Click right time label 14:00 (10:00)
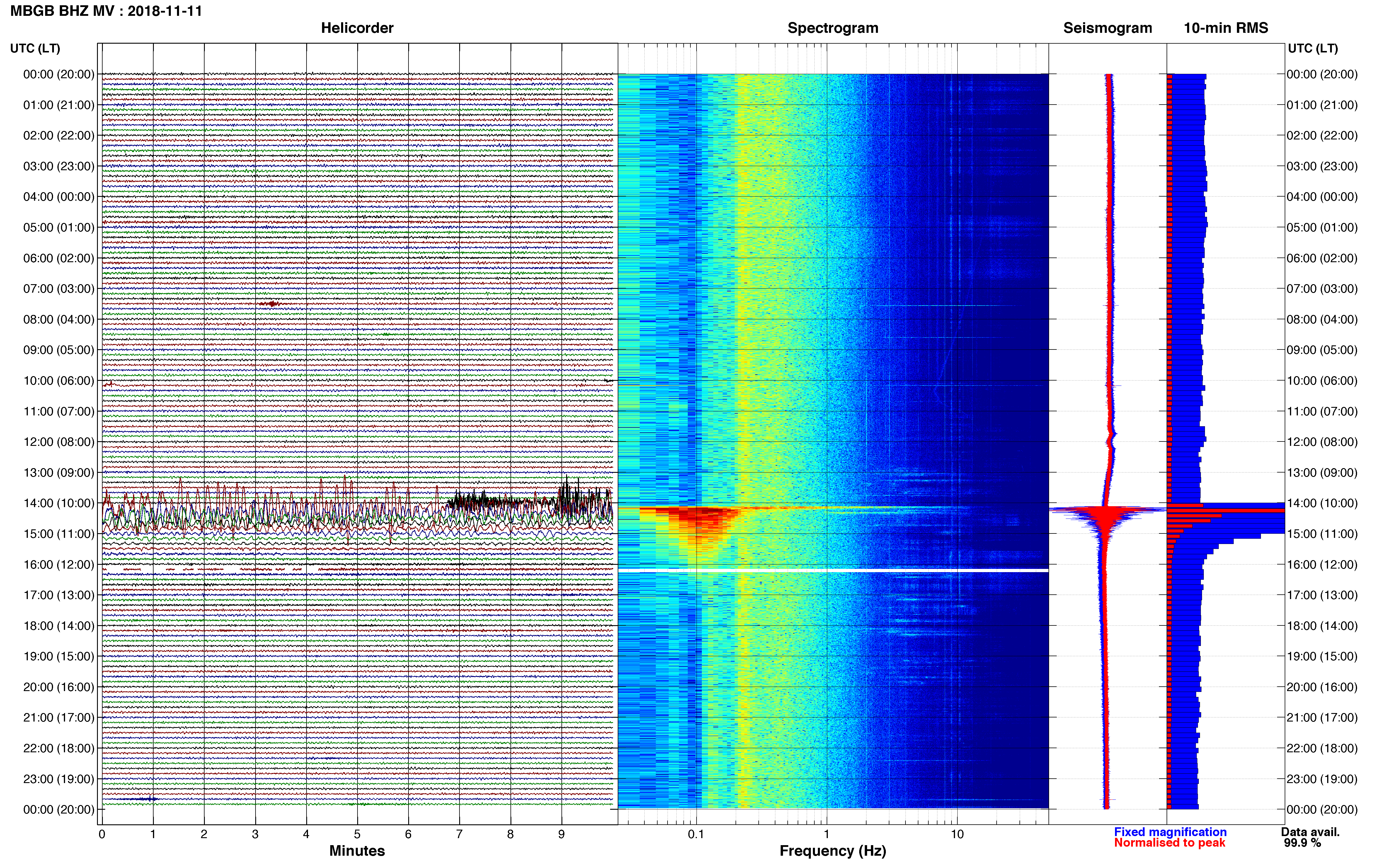The height and width of the screenshot is (868, 1389). 1322,503
